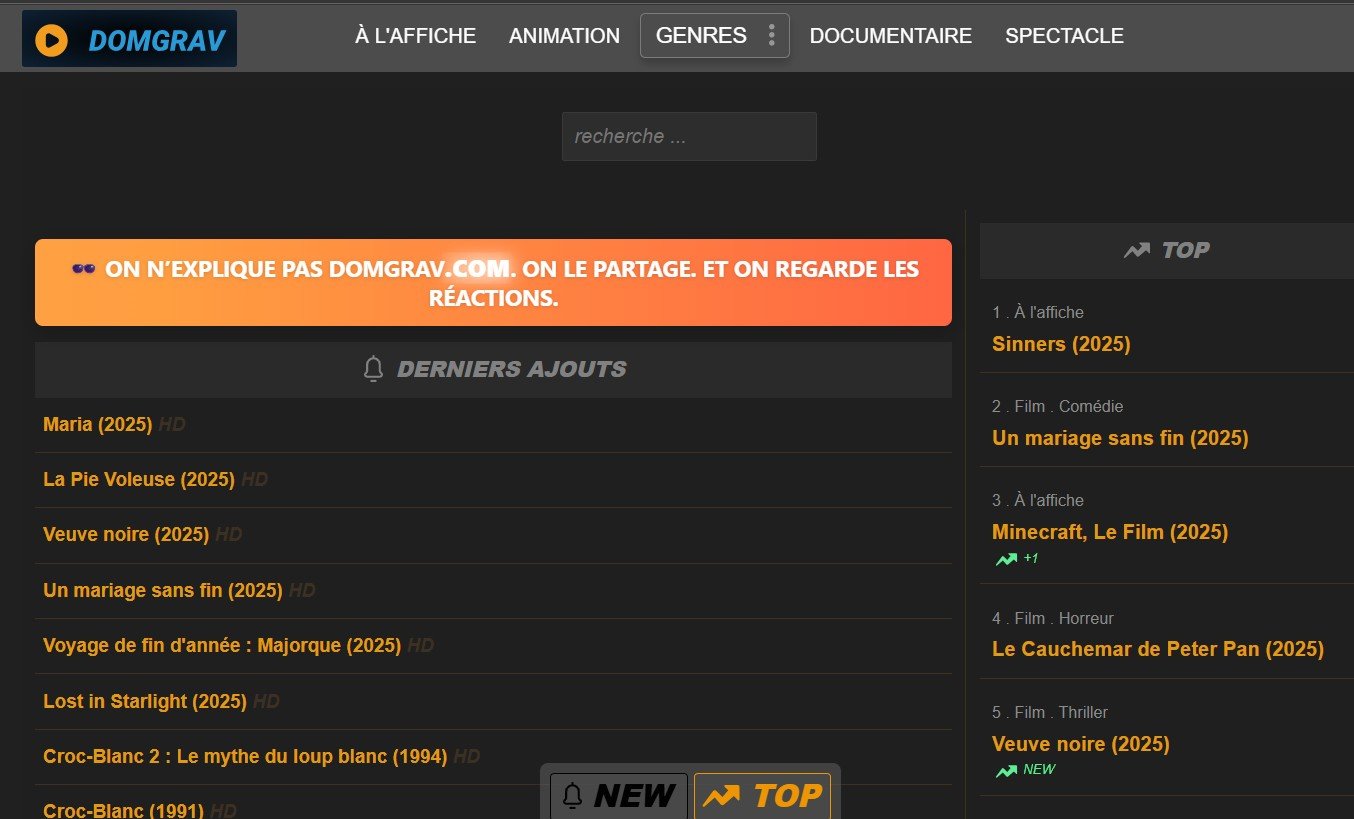Switch to the TOP floating tab at bottom
Image resolution: width=1354 pixels, height=819 pixels.
pyautogui.click(x=762, y=796)
